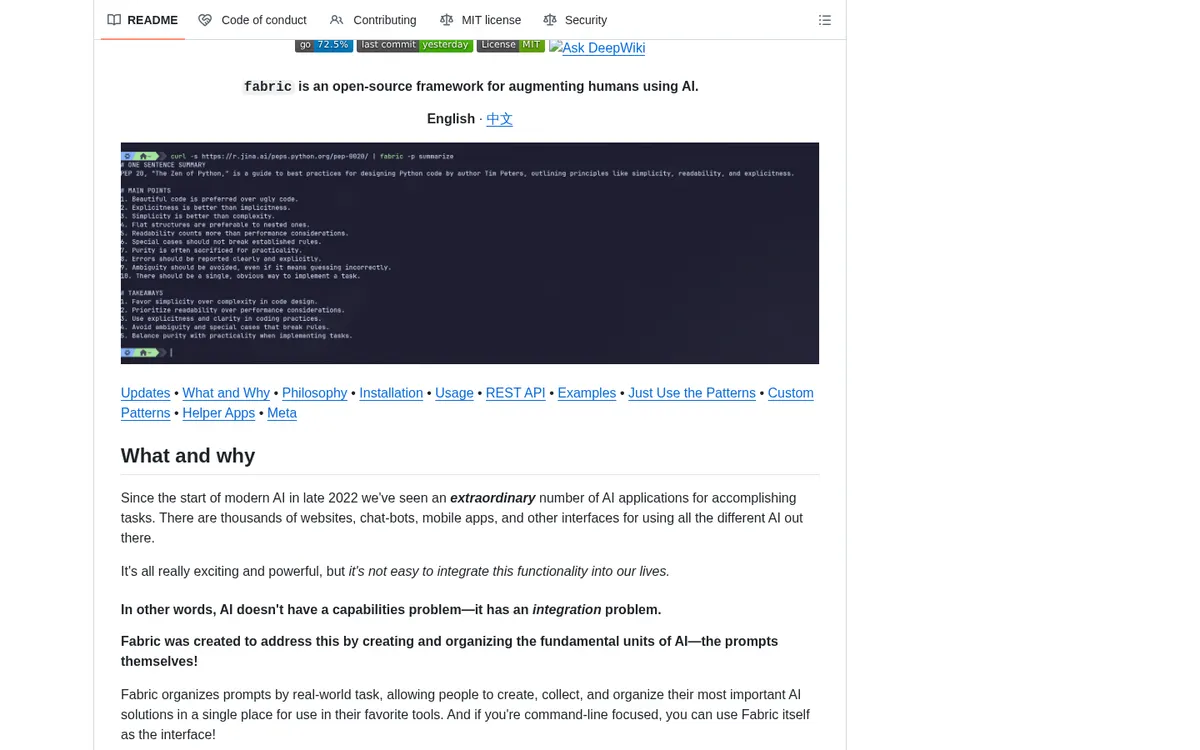Switch README language to 中文
The width and height of the screenshot is (1200, 750).
pos(499,119)
